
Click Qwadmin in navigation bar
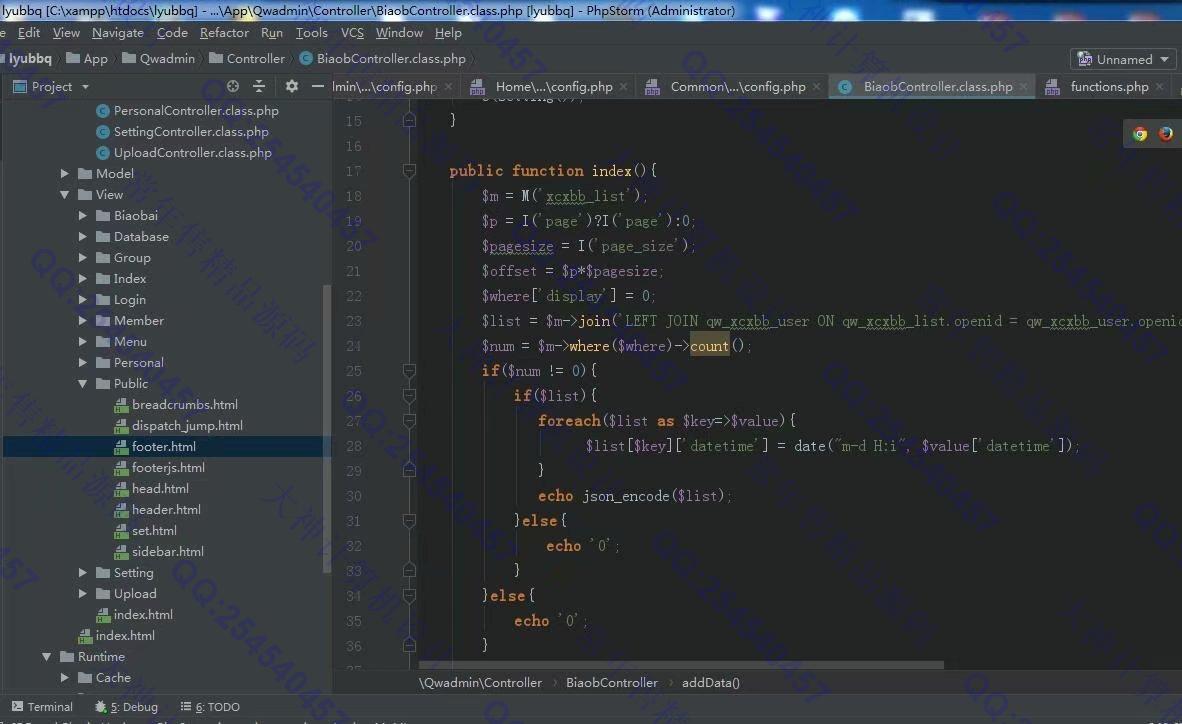click(x=158, y=59)
